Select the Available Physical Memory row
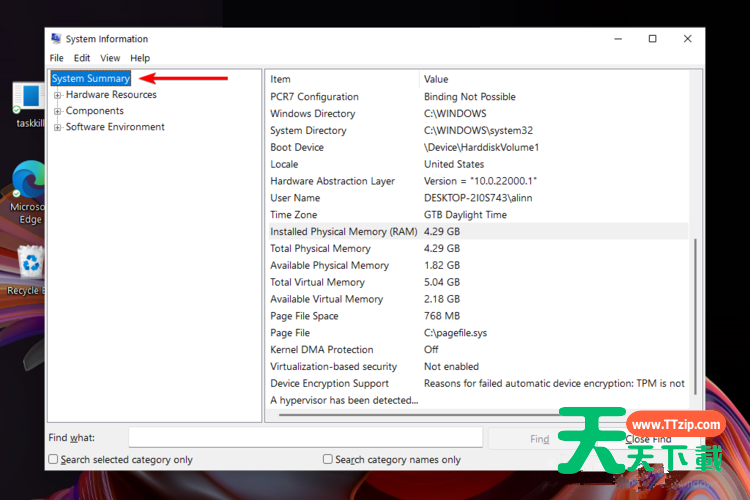Viewport: 750px width, 500px height. click(x=478, y=265)
